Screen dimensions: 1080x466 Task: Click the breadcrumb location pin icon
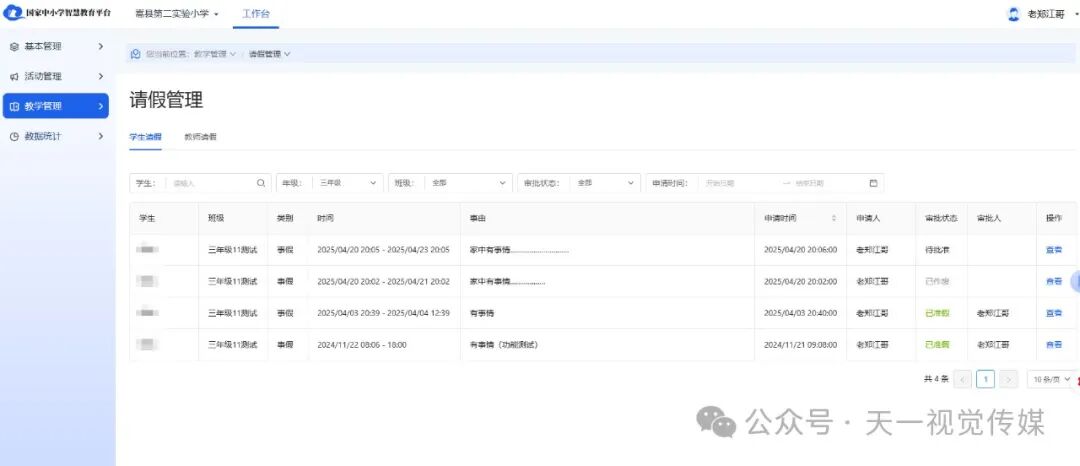coord(136,54)
